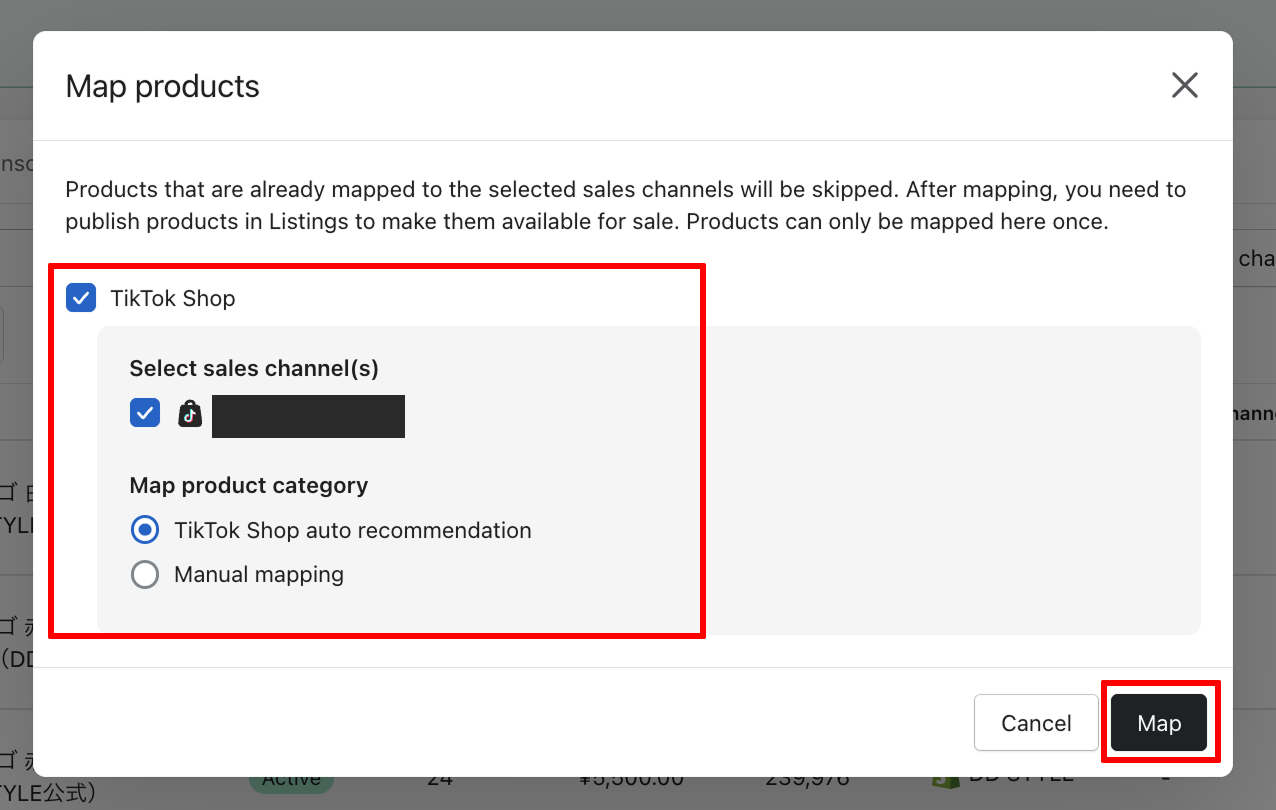Click the "Map products" dialog title
This screenshot has height=810, width=1276.
click(x=162, y=87)
